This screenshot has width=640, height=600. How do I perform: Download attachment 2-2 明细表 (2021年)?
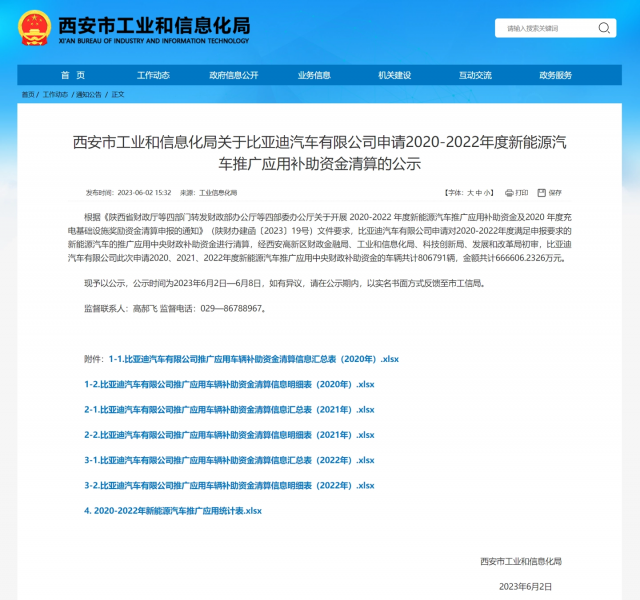coord(229,435)
